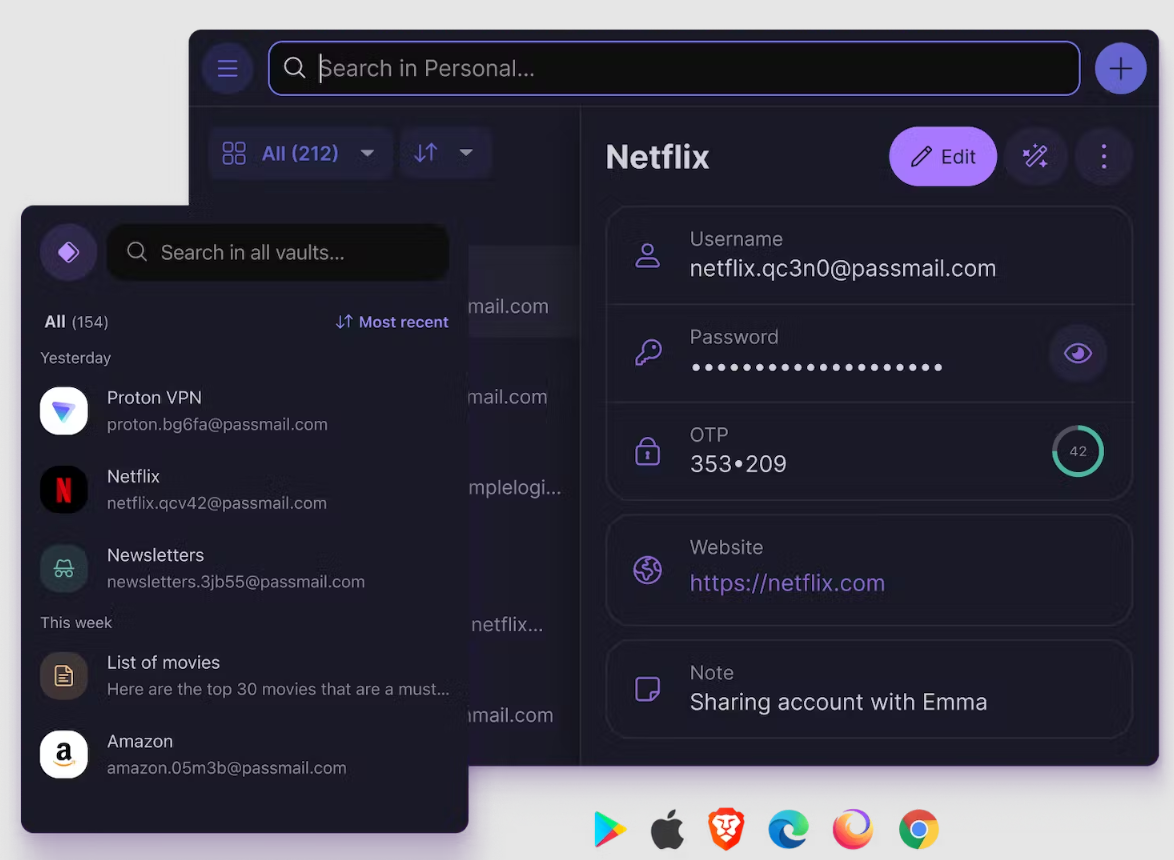The width and height of the screenshot is (1174, 860).
Task: Click the Edit button for Netflix
Action: [943, 156]
